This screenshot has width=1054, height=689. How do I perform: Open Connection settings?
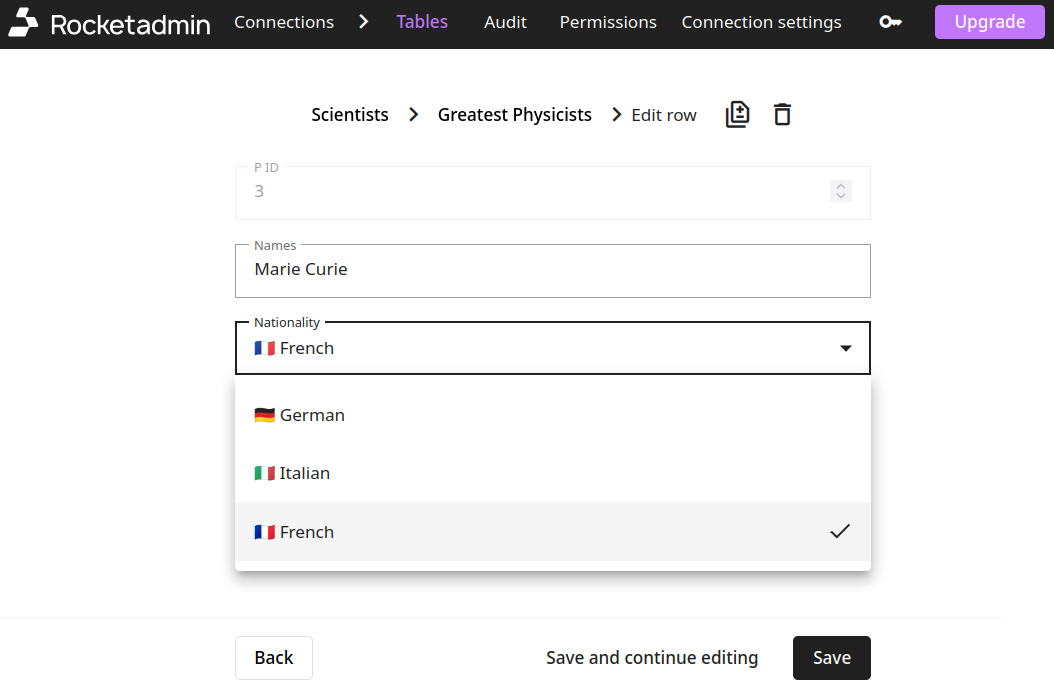tap(762, 22)
